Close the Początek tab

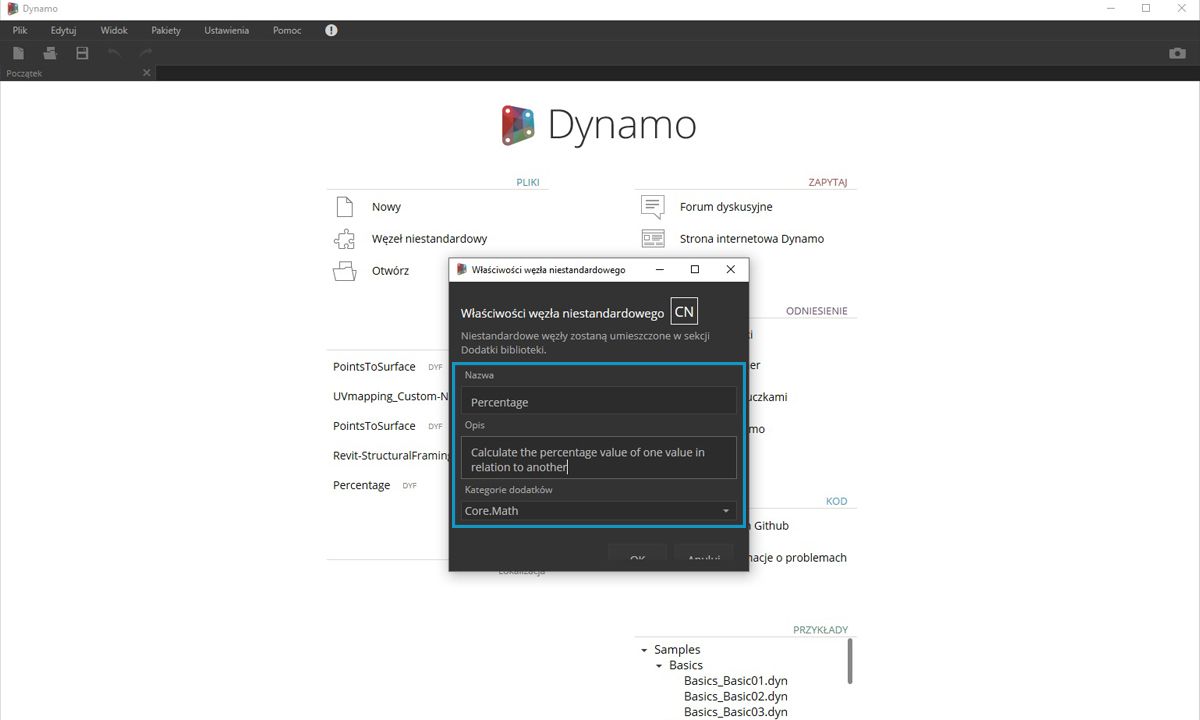point(147,73)
